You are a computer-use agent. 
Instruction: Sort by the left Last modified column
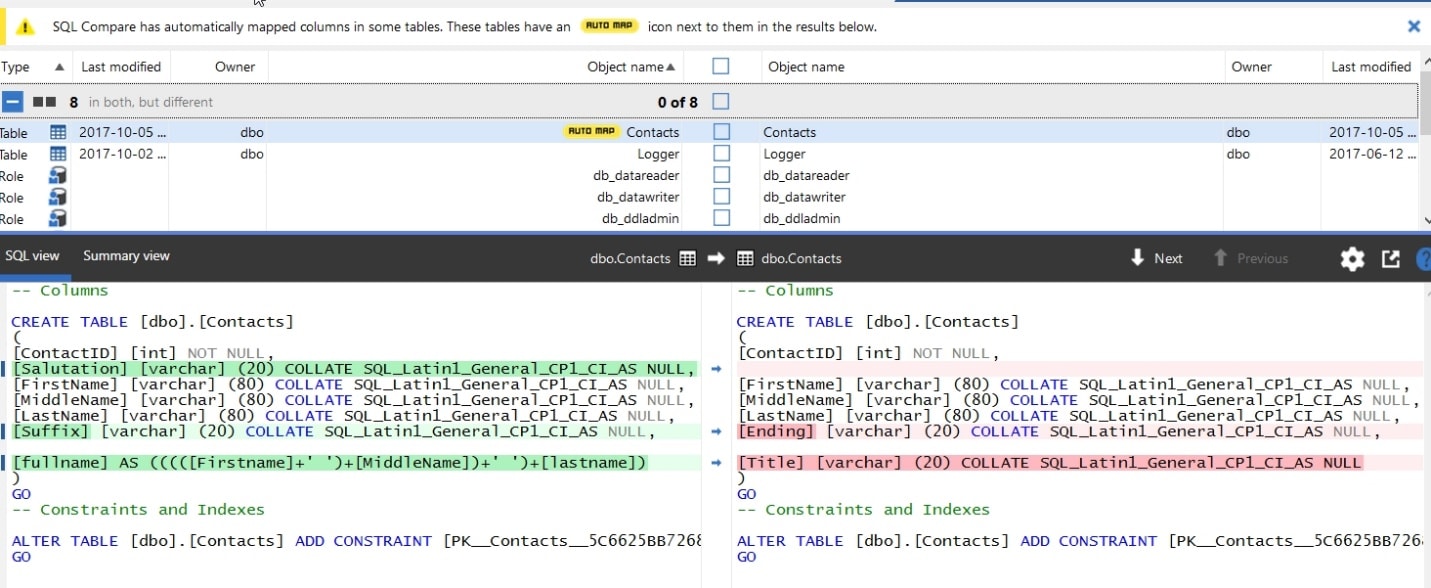[x=121, y=67]
